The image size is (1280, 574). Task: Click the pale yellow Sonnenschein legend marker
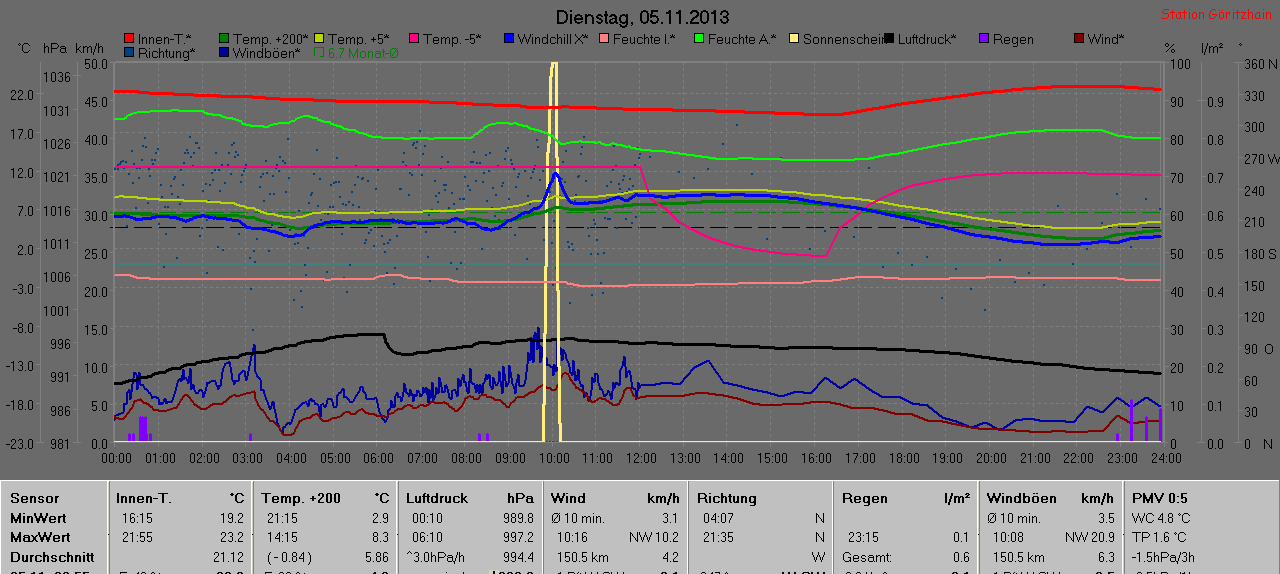[x=794, y=39]
